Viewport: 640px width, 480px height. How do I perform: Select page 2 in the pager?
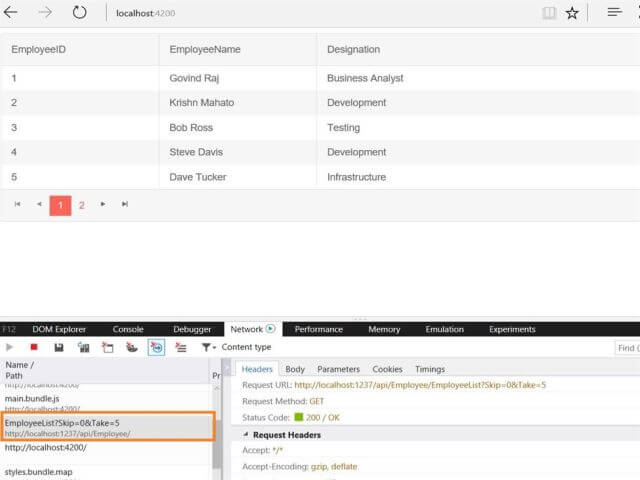(x=82, y=205)
